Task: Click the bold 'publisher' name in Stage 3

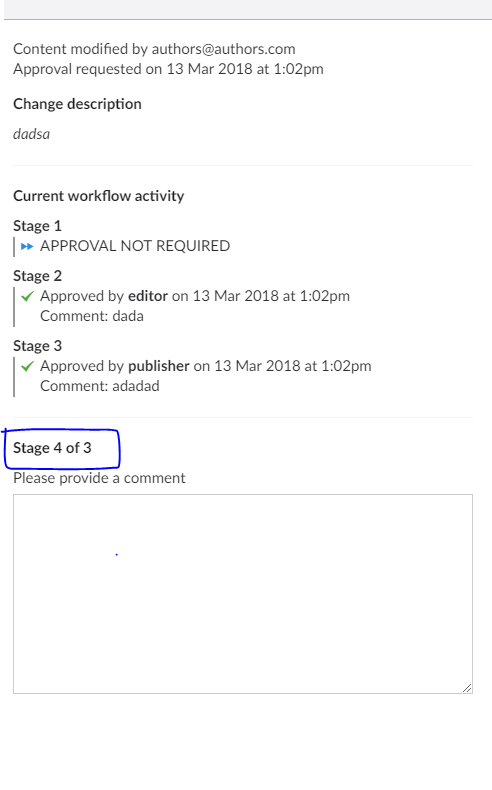Action: click(159, 366)
